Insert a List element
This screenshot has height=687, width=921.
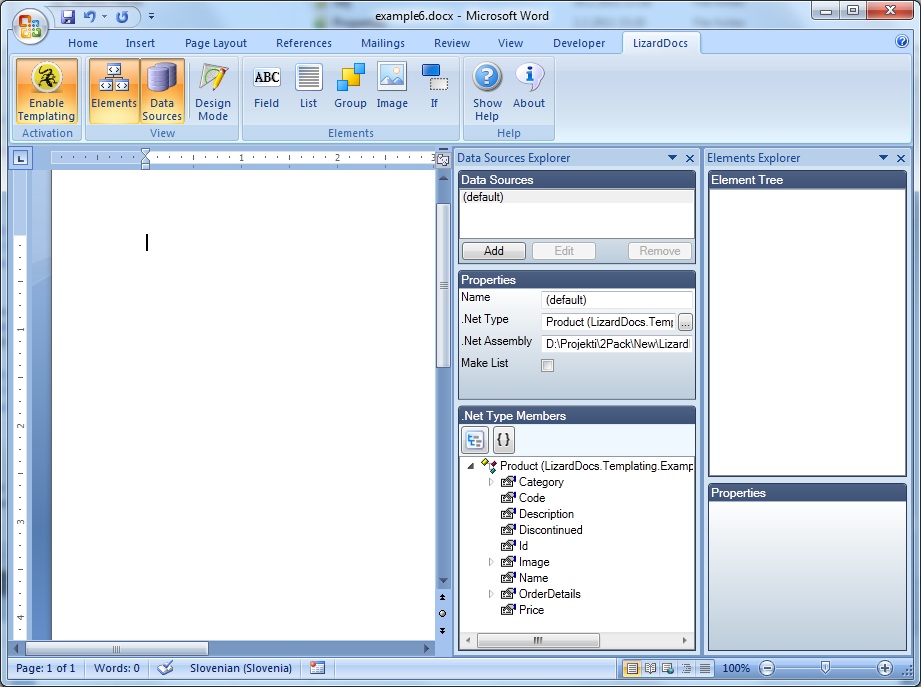(308, 87)
